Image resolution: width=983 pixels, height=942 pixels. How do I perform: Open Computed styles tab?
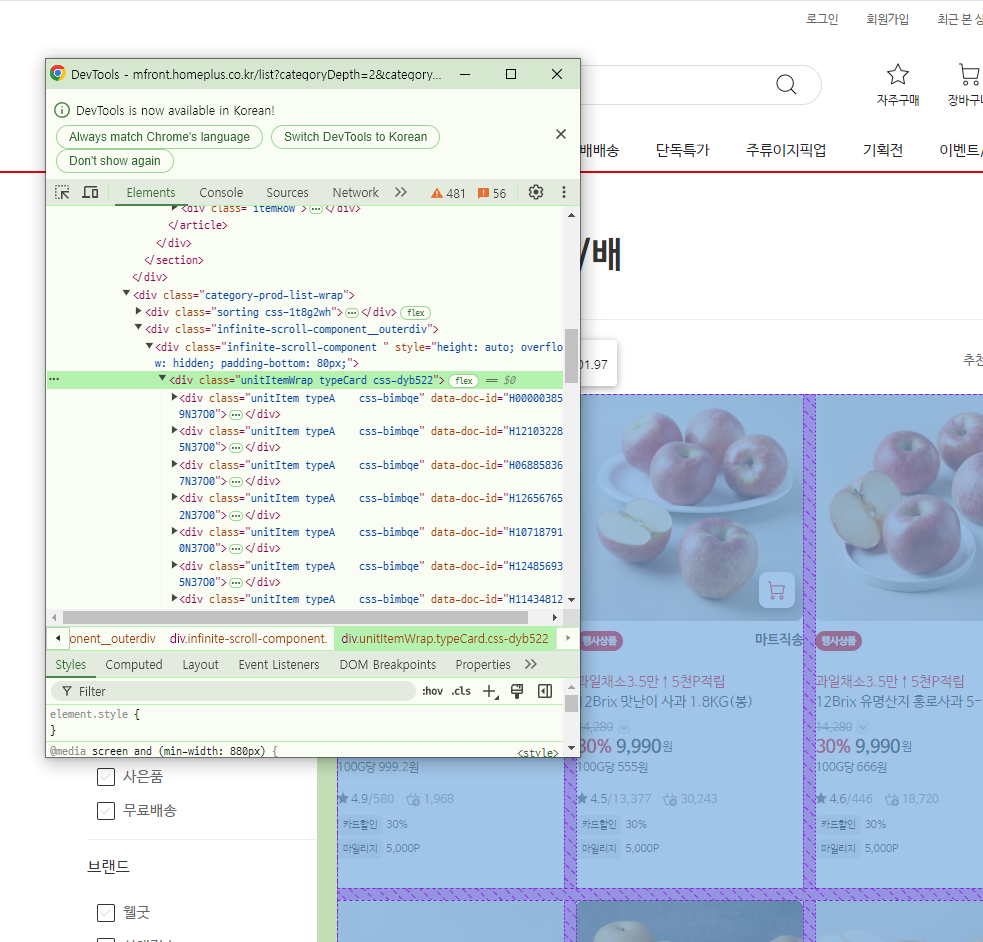pos(134,664)
